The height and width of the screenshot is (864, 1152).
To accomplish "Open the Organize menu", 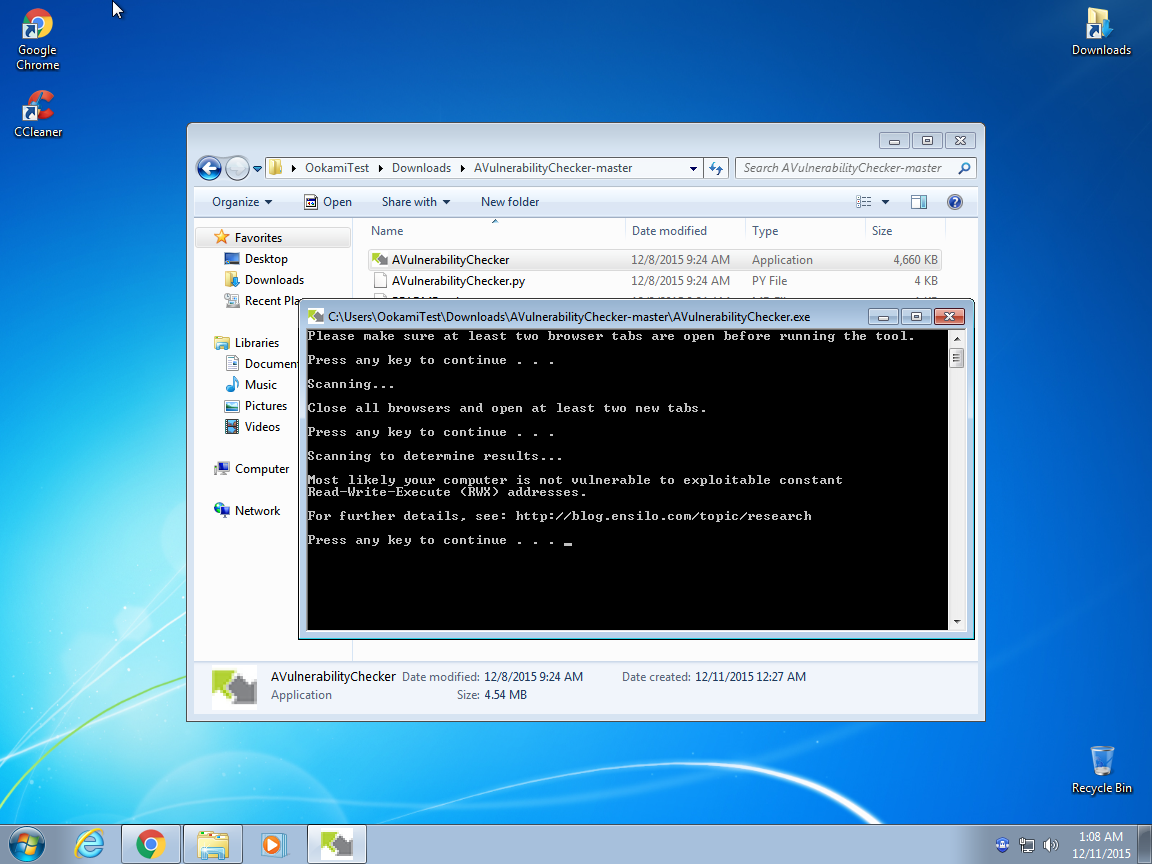I will pos(242,202).
